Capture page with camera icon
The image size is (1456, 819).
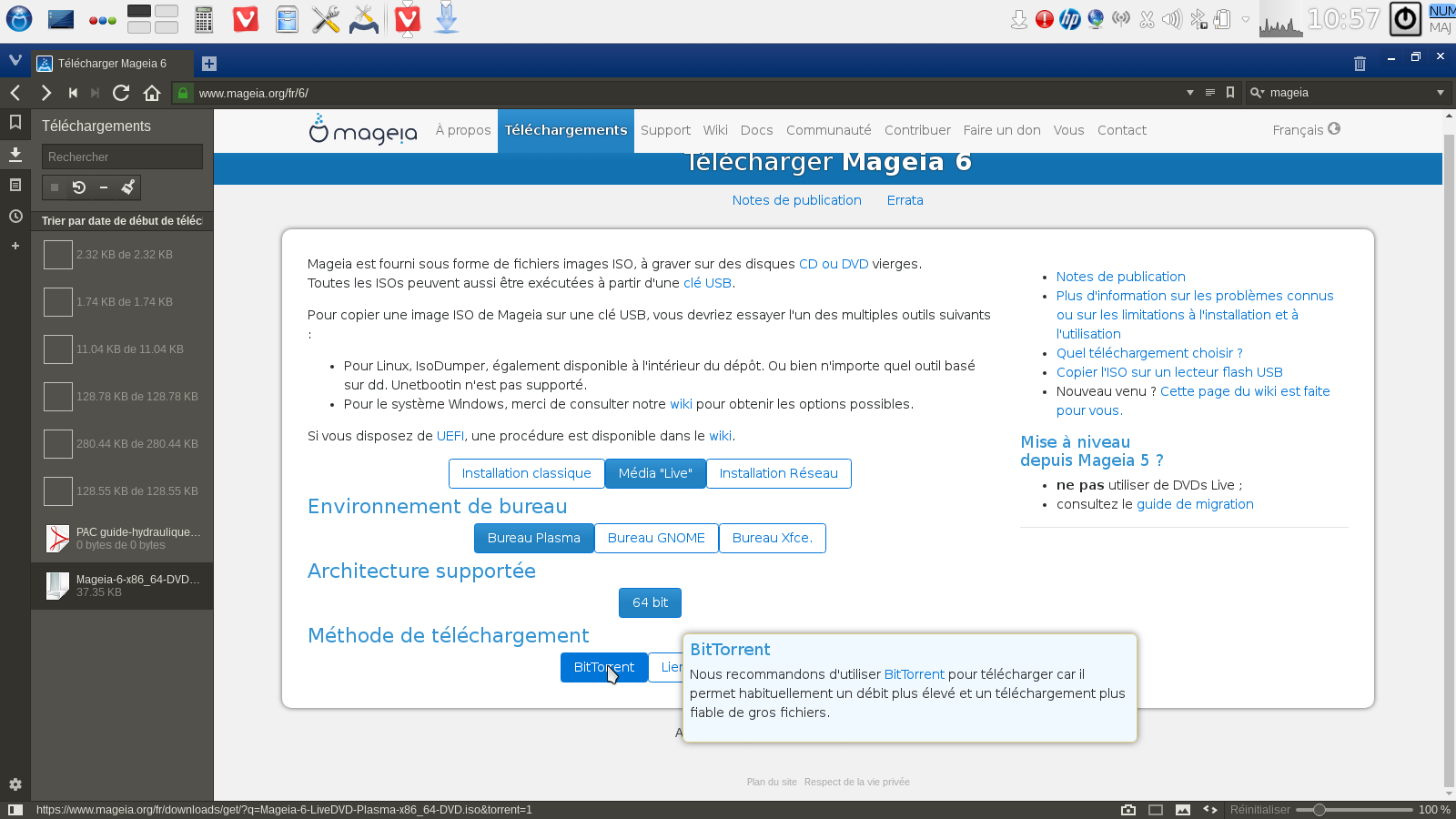click(1128, 810)
